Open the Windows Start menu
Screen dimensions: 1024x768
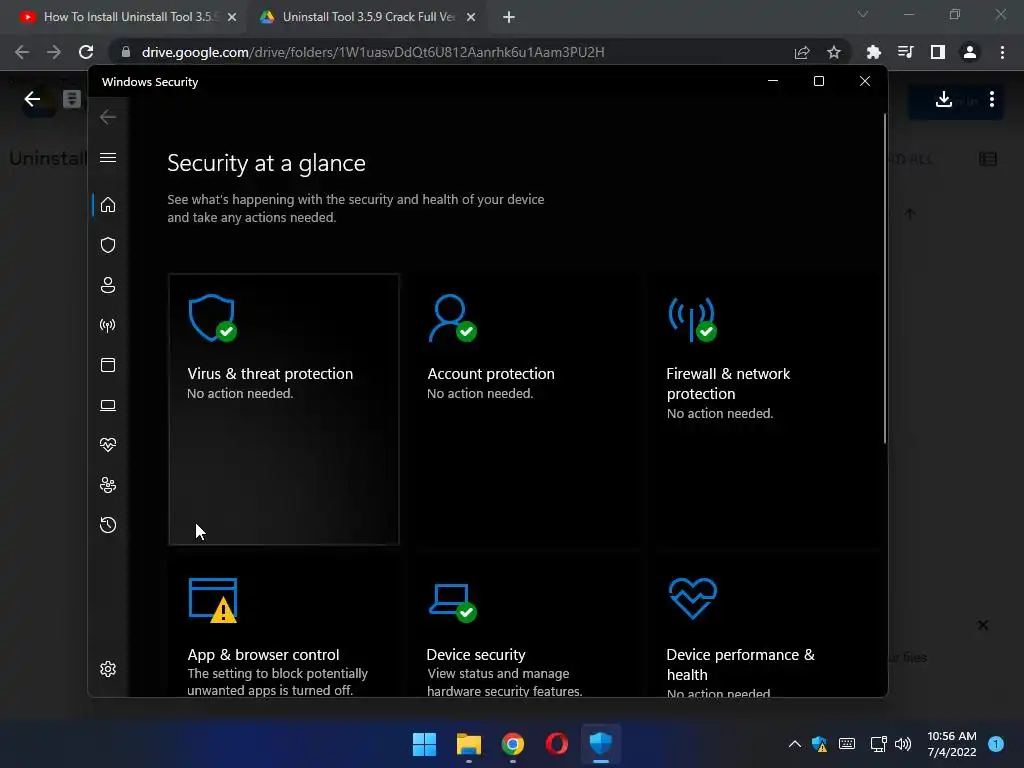click(x=424, y=744)
